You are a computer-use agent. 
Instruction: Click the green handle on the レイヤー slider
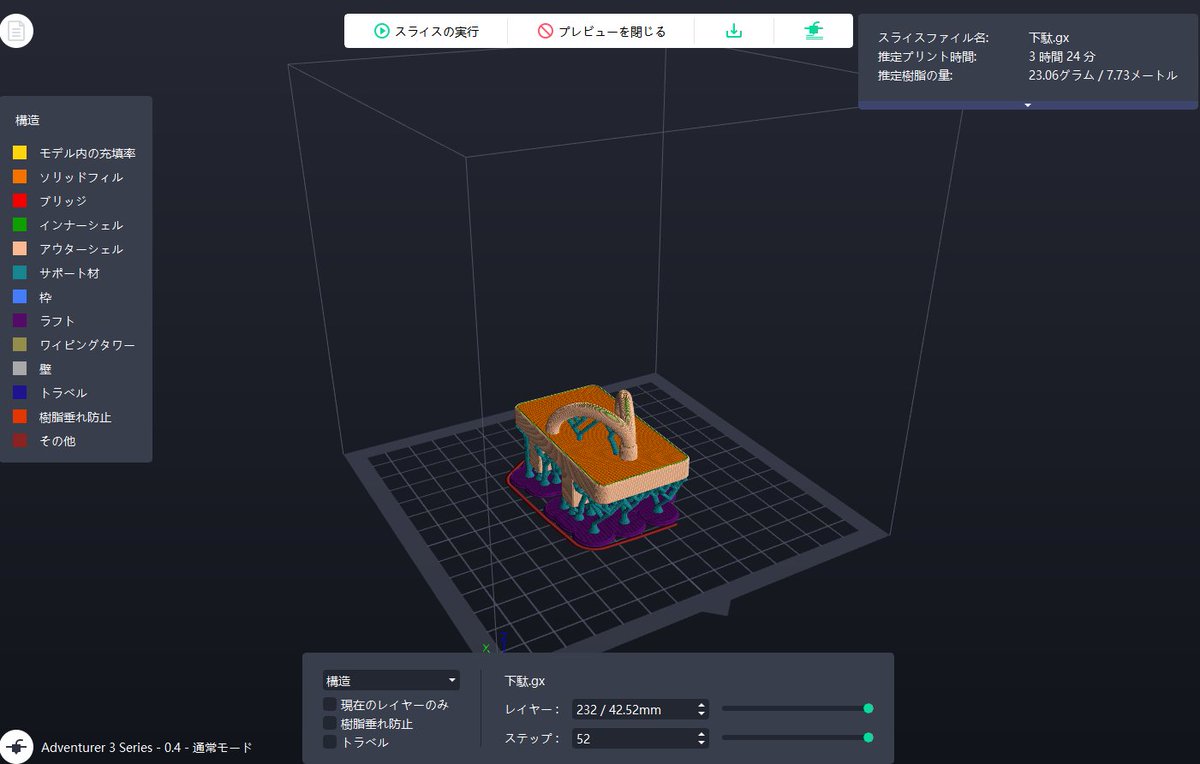pos(866,707)
